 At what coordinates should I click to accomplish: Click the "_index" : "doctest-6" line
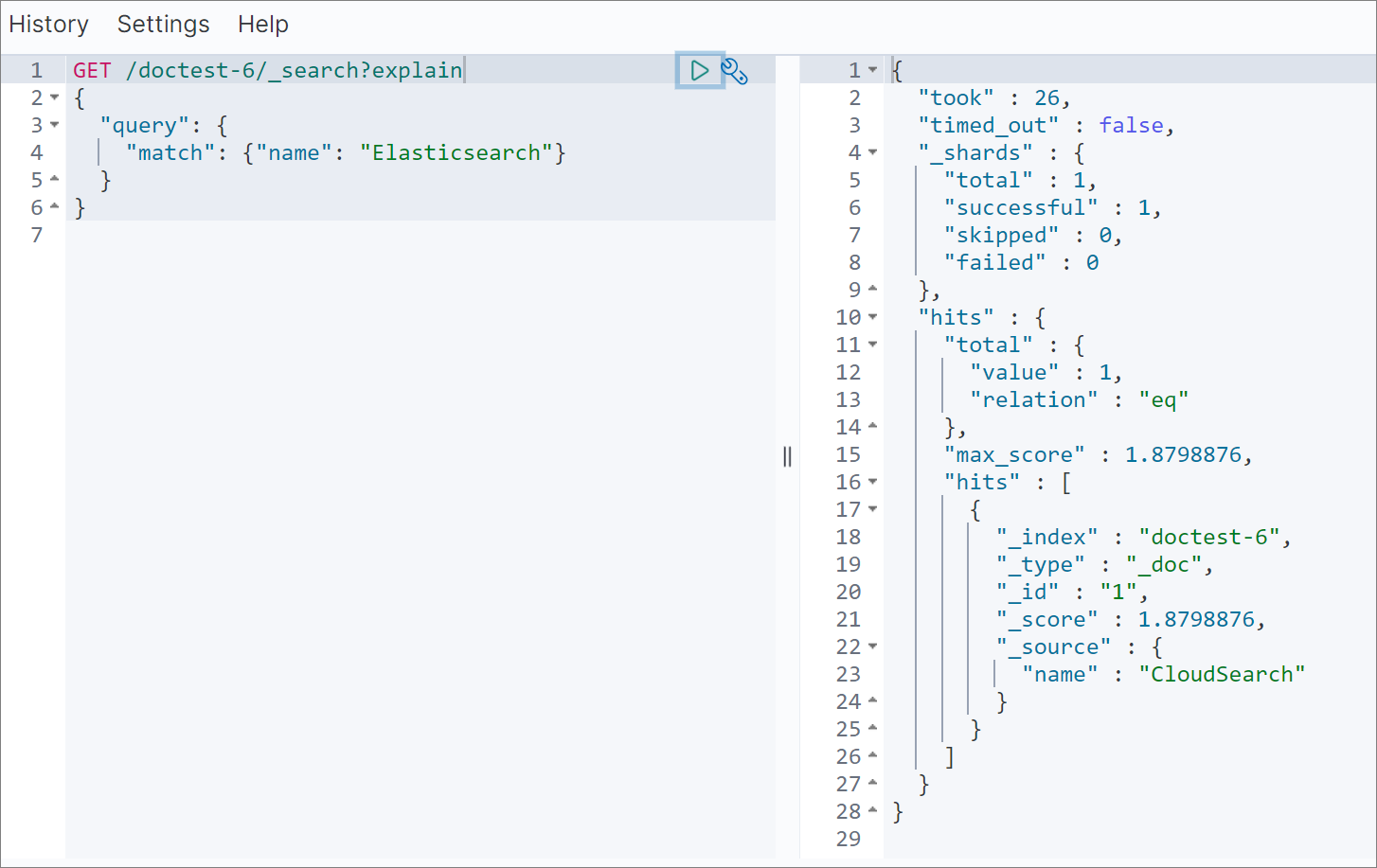coord(1144,537)
